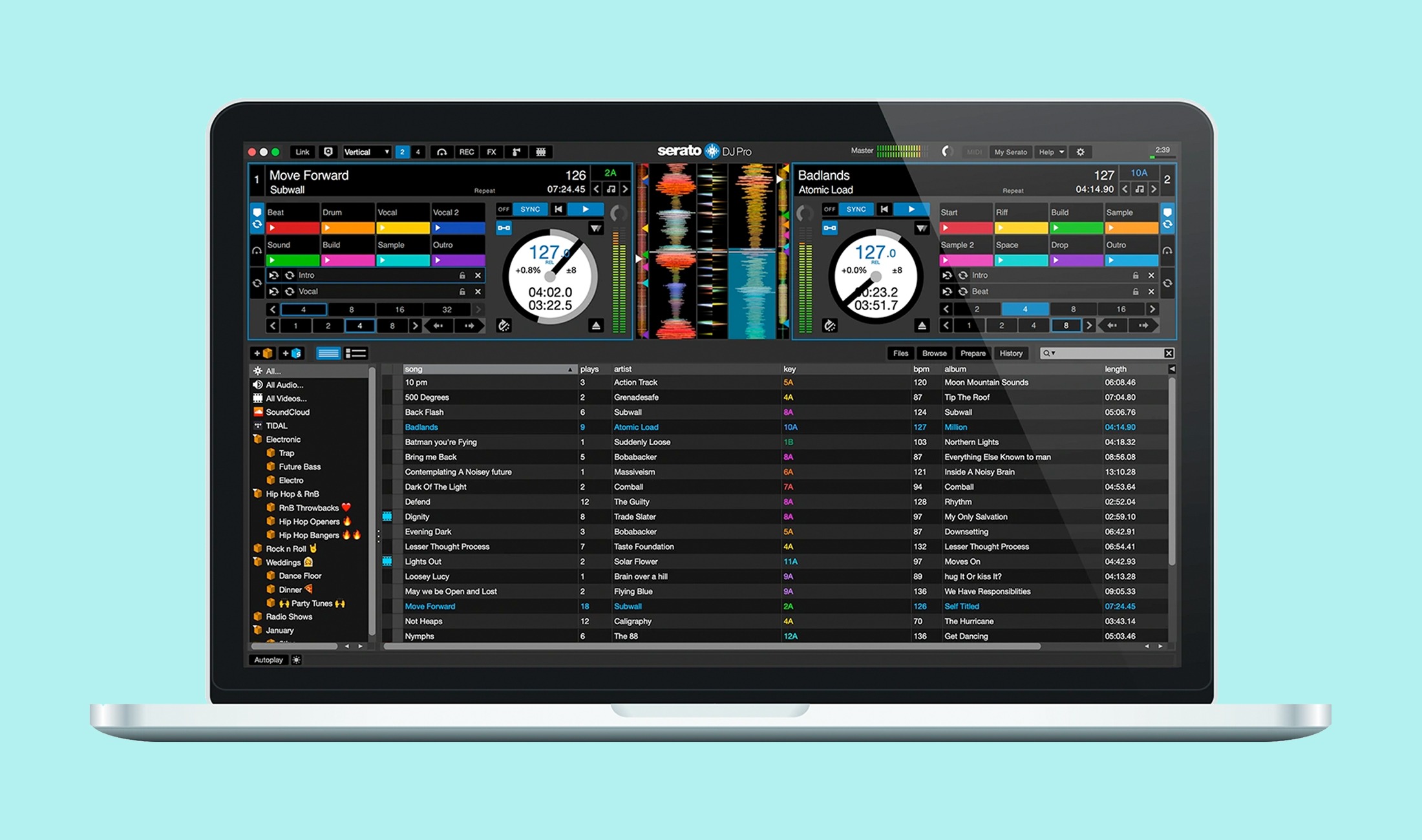Select the Badlands track in the library
The width and height of the screenshot is (1422, 840).
pyautogui.click(x=421, y=427)
